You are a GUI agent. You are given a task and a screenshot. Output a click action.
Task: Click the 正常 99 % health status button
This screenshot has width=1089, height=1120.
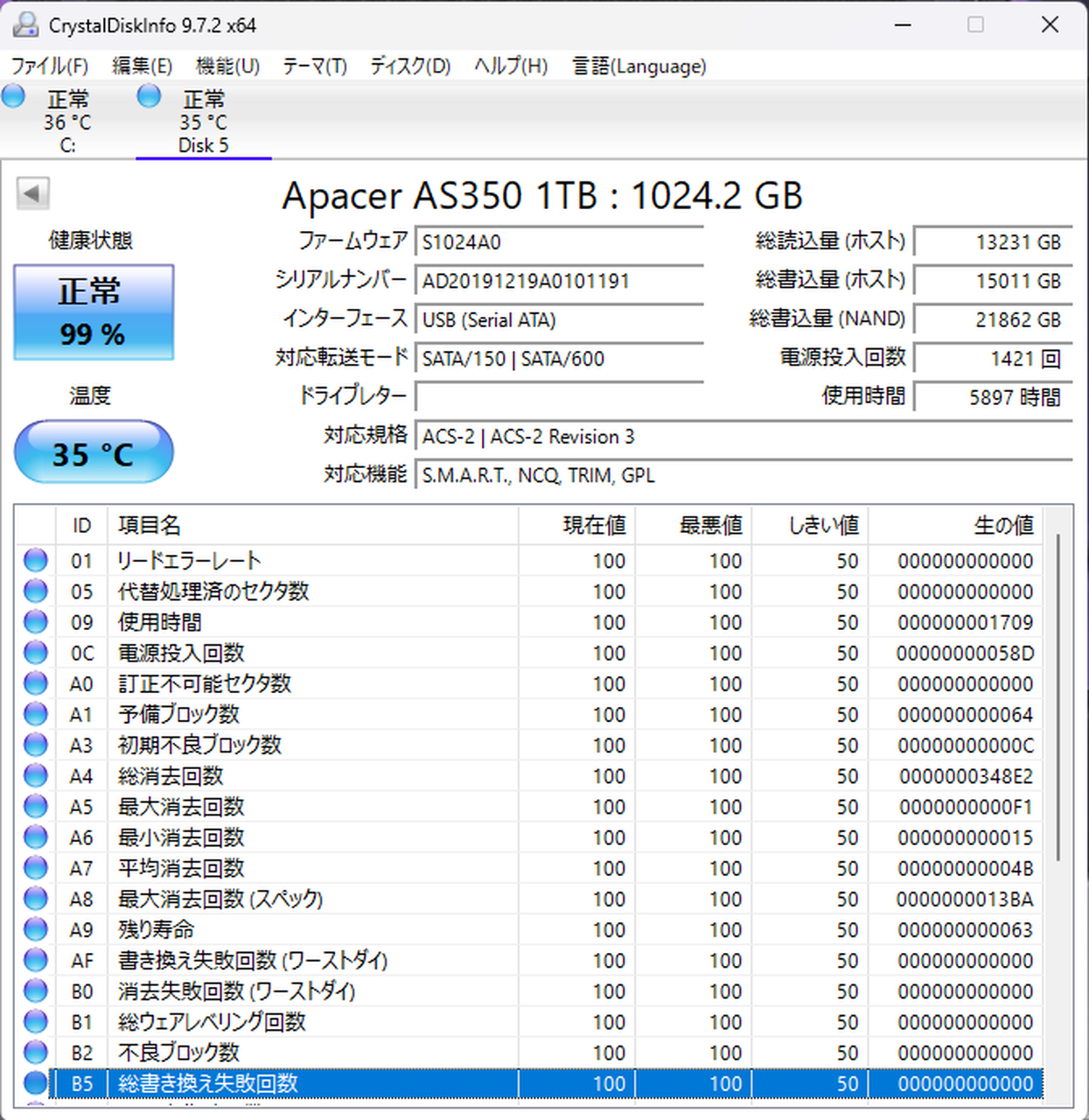pos(94,312)
